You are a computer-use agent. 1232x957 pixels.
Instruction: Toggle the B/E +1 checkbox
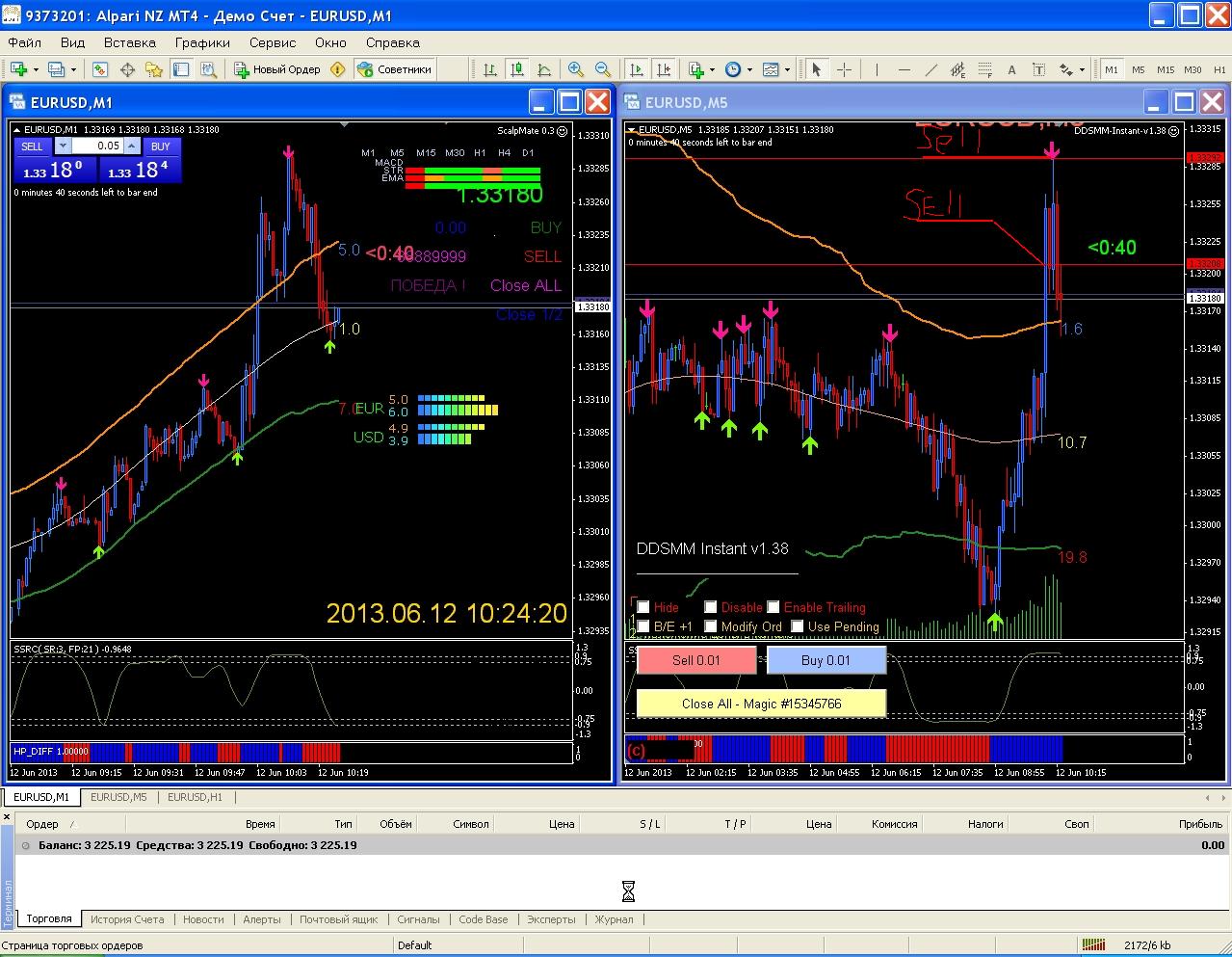(643, 626)
